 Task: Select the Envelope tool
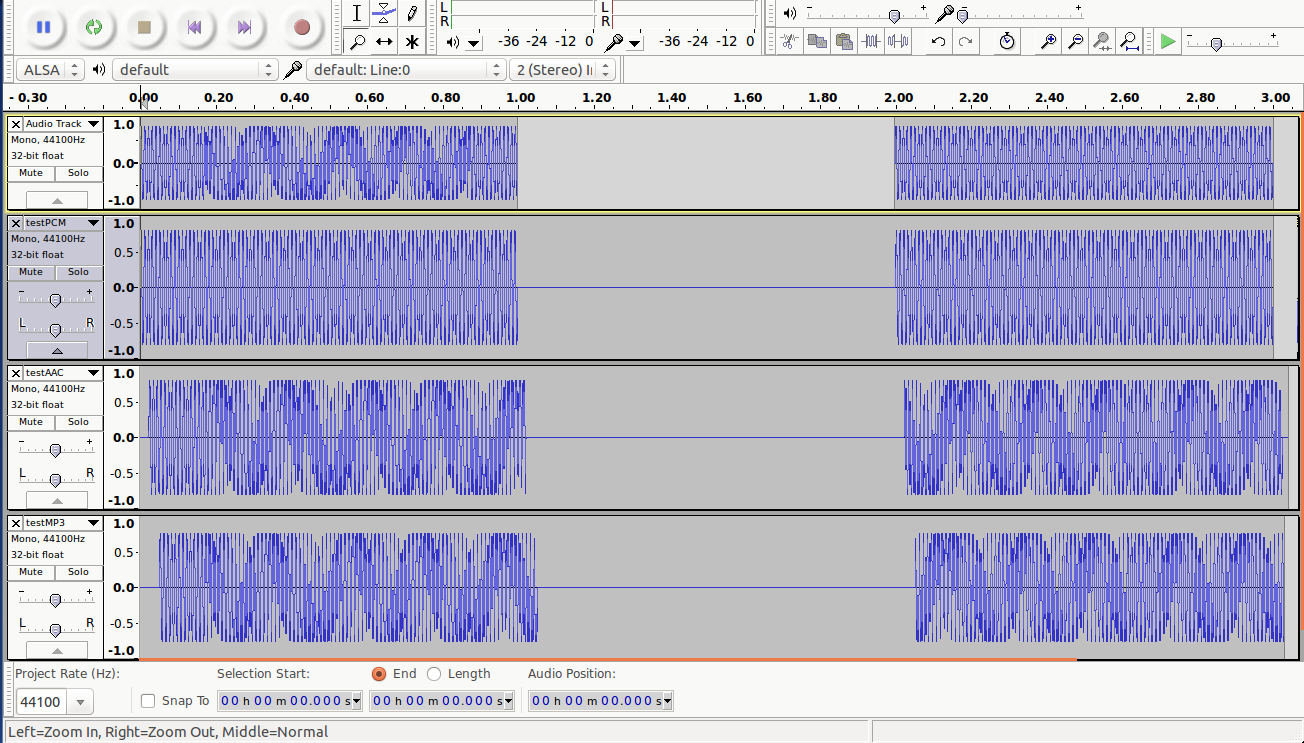[x=384, y=13]
